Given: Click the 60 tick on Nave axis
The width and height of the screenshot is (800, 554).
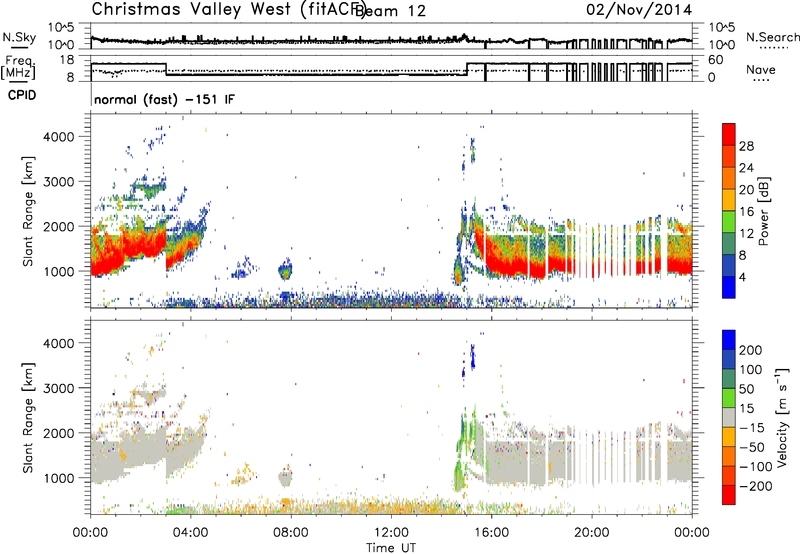Looking at the screenshot, I should tap(716, 60).
